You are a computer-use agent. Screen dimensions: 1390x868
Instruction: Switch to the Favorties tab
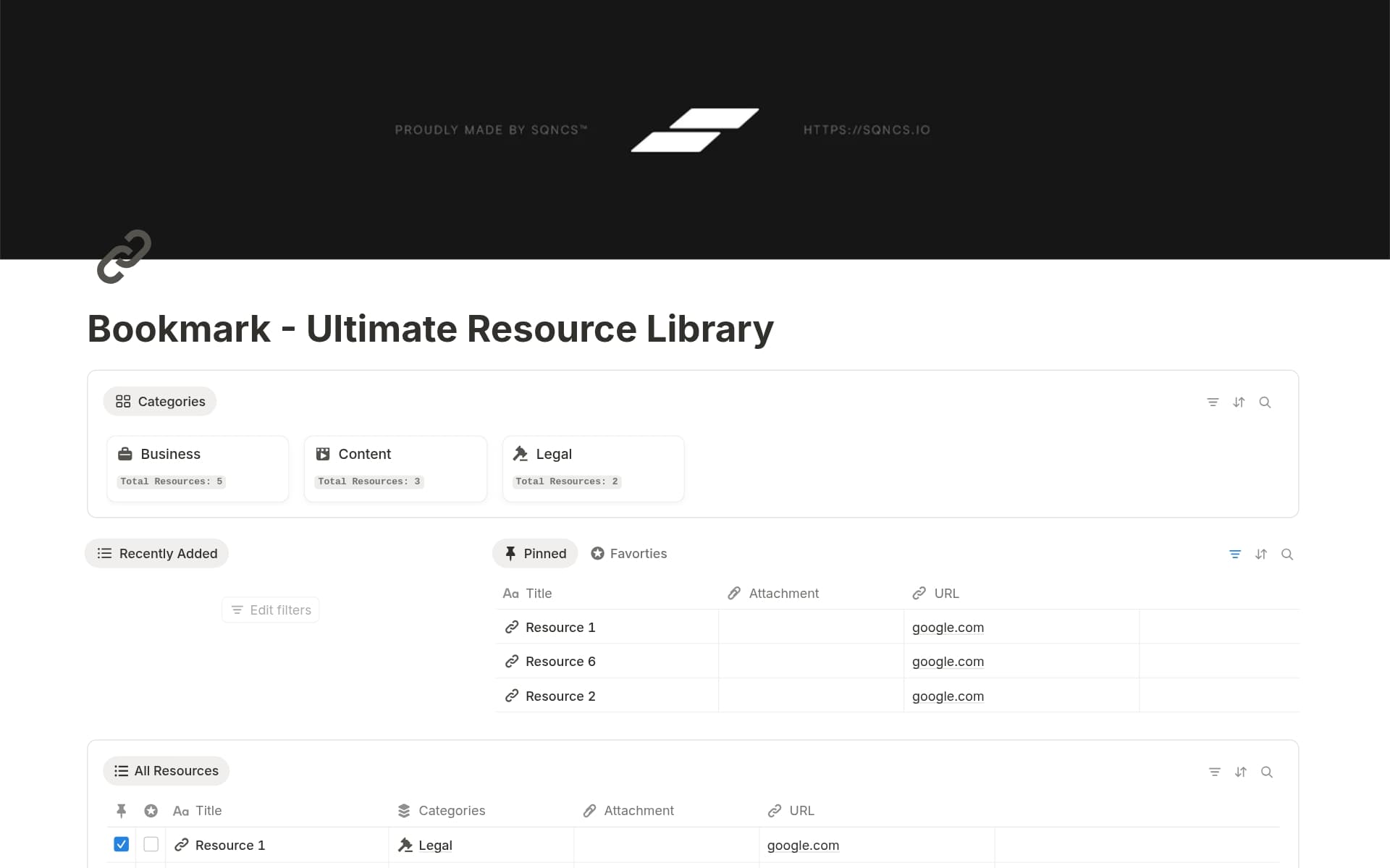[x=628, y=553]
